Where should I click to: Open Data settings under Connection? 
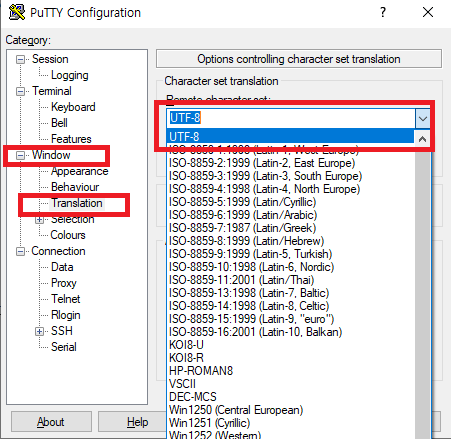click(x=62, y=267)
